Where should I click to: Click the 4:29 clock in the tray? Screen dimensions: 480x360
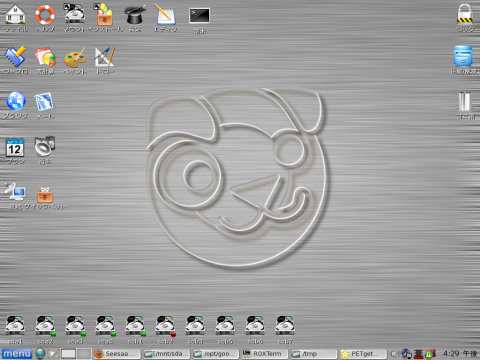(x=460, y=353)
